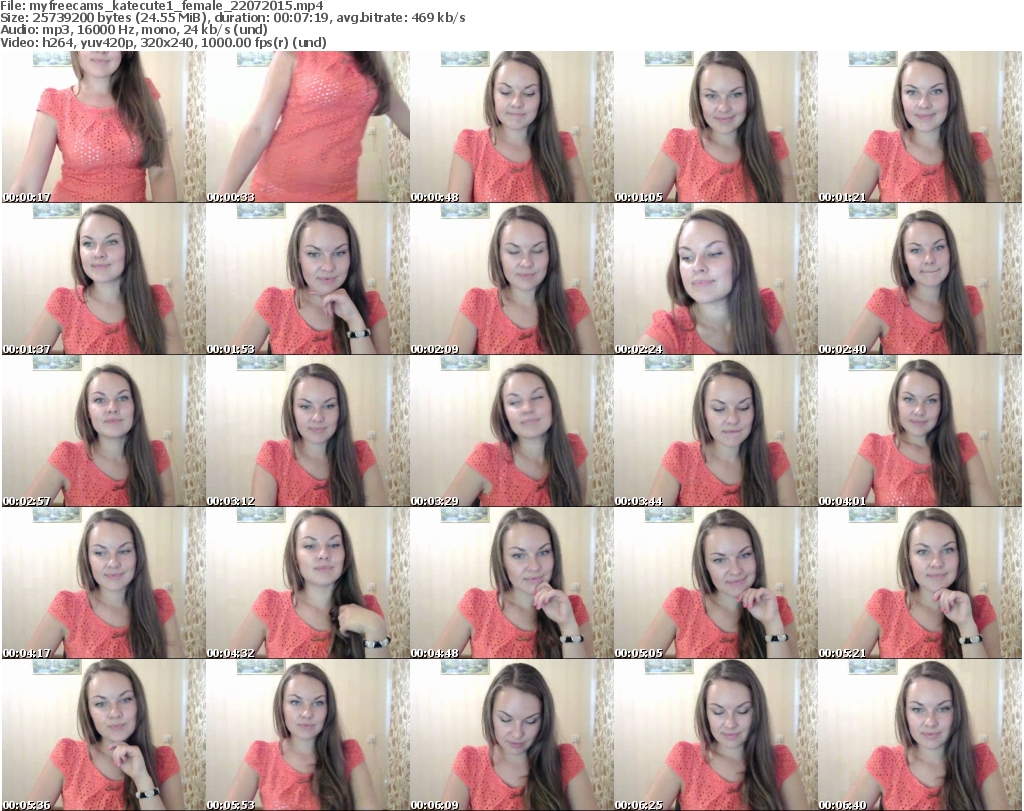Select the thumbnail stamped 00:00:33
The width and height of the screenshot is (1024, 811).
(308, 127)
